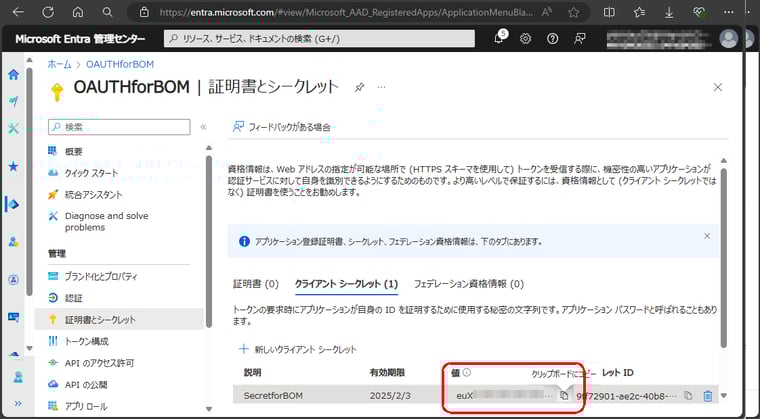This screenshot has height=419, width=760.
Task: Open the portal settings gear icon
Action: 525,39
